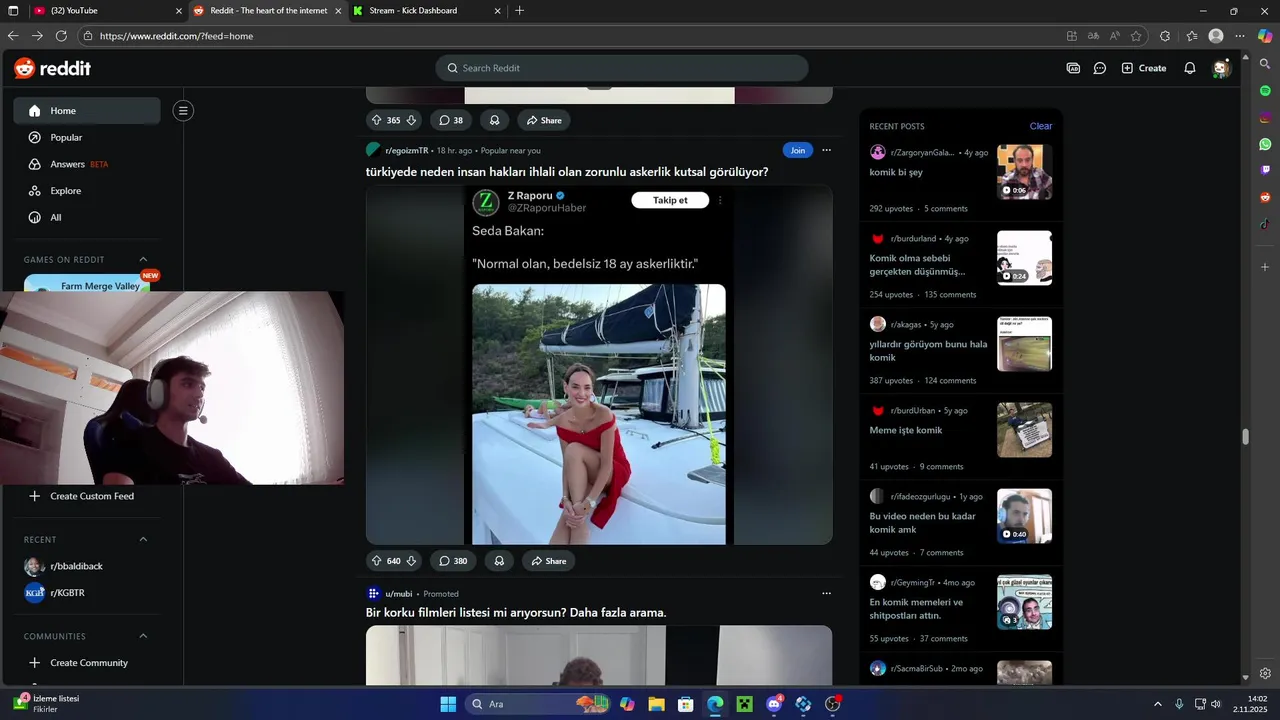This screenshot has height=720, width=1280.
Task: Open File Explorer from the taskbar
Action: click(656, 704)
